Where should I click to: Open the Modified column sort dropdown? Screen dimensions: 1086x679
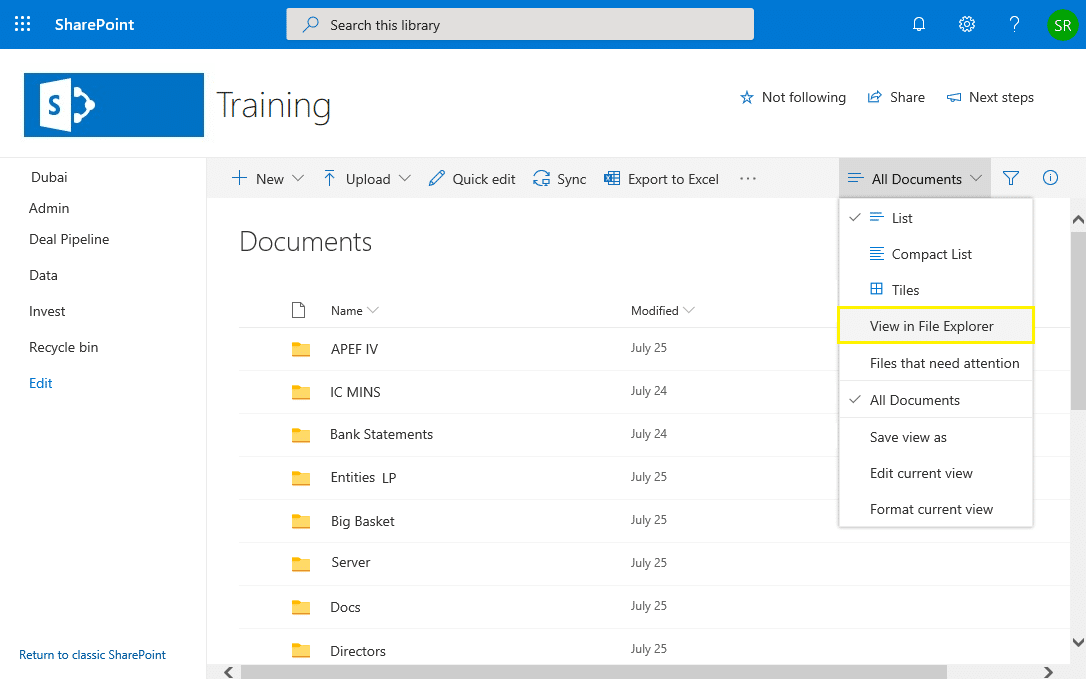691,310
